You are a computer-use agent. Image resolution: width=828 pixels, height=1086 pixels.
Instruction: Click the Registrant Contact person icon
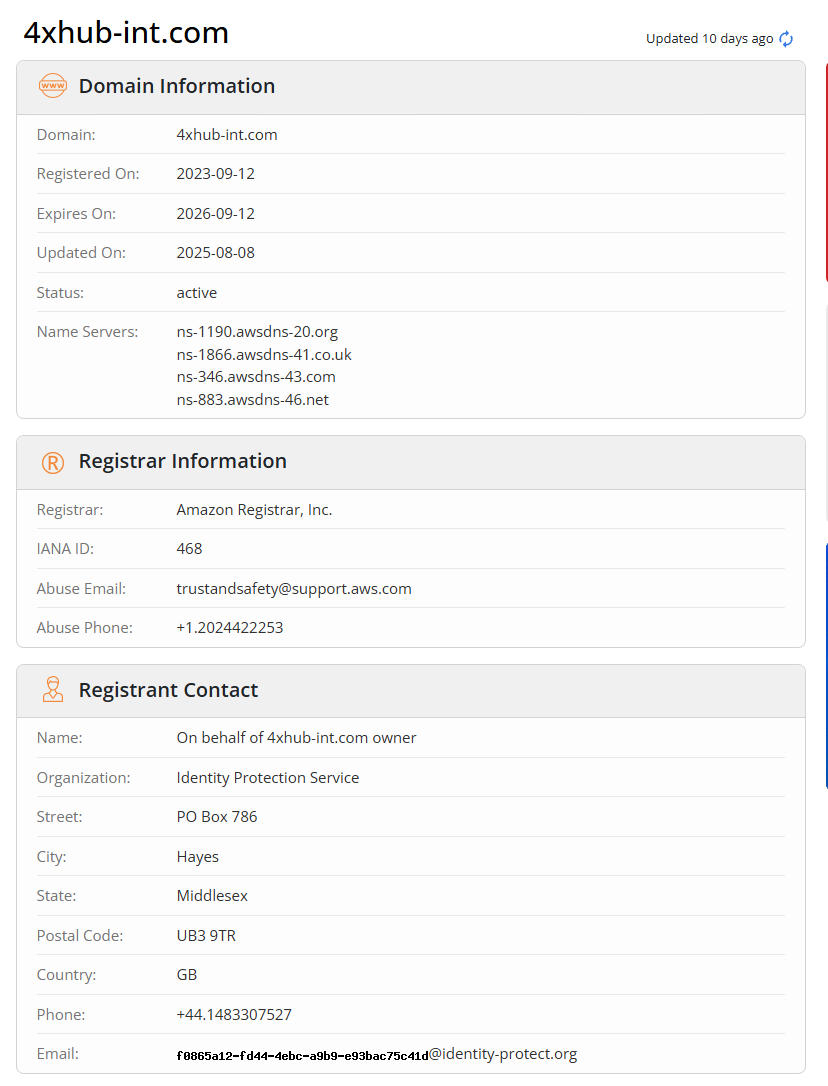click(52, 690)
